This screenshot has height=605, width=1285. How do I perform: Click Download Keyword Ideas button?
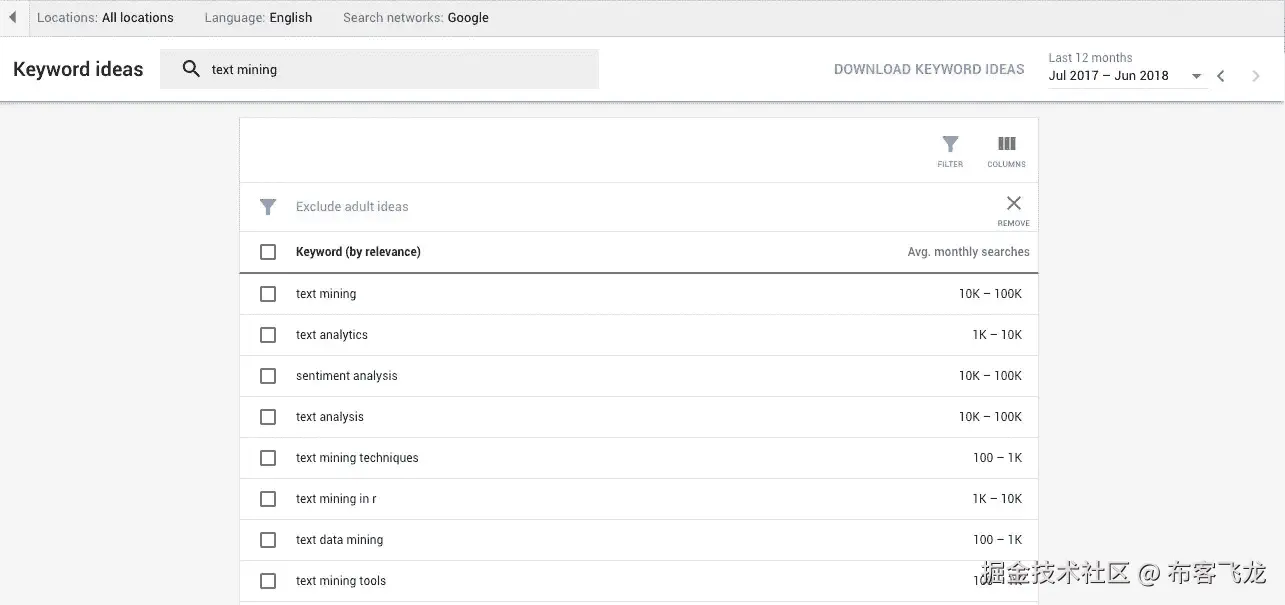coord(929,70)
